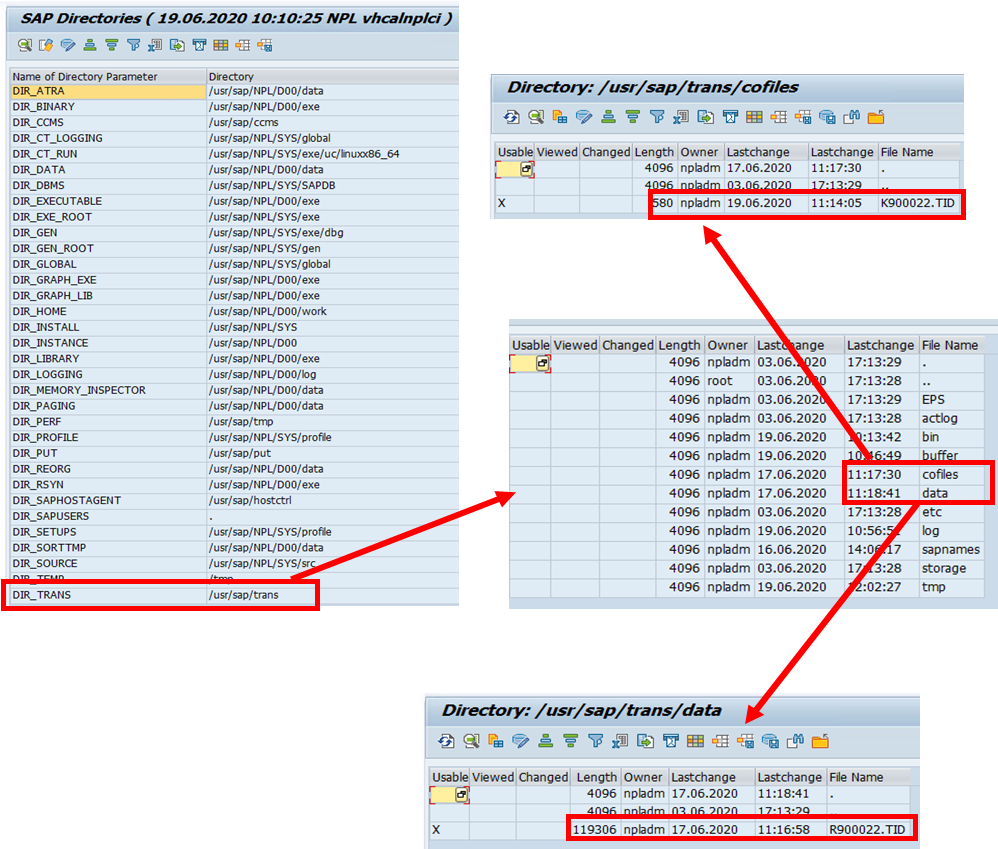Select file K900022.TID in cofiles
Screen dimensions: 998x849
click(918, 203)
